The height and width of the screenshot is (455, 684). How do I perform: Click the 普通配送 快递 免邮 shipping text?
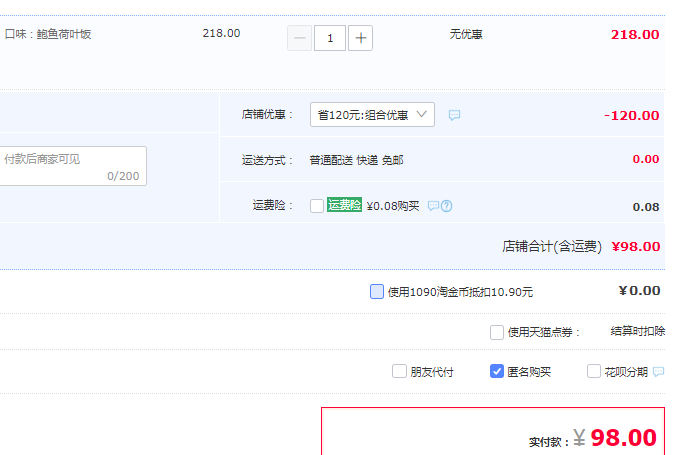coord(356,160)
